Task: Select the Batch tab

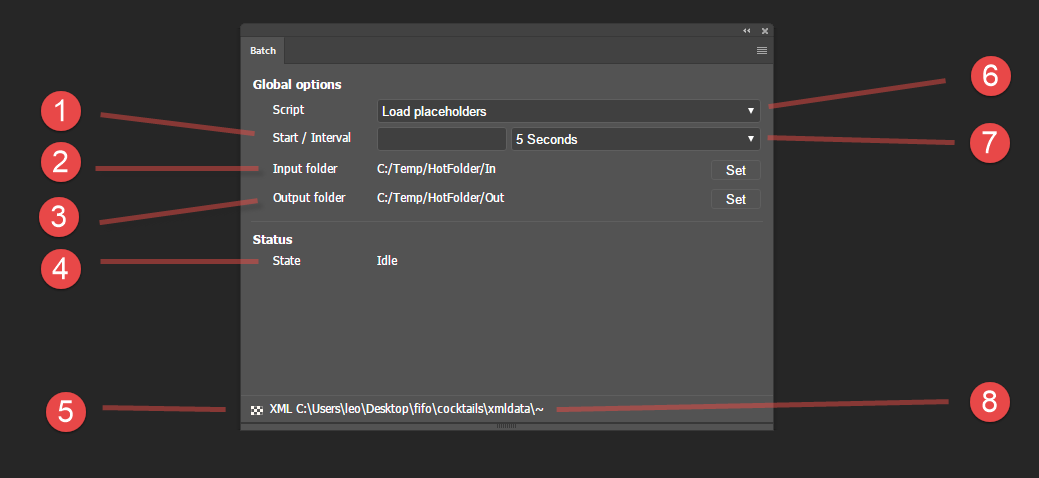Action: click(263, 50)
